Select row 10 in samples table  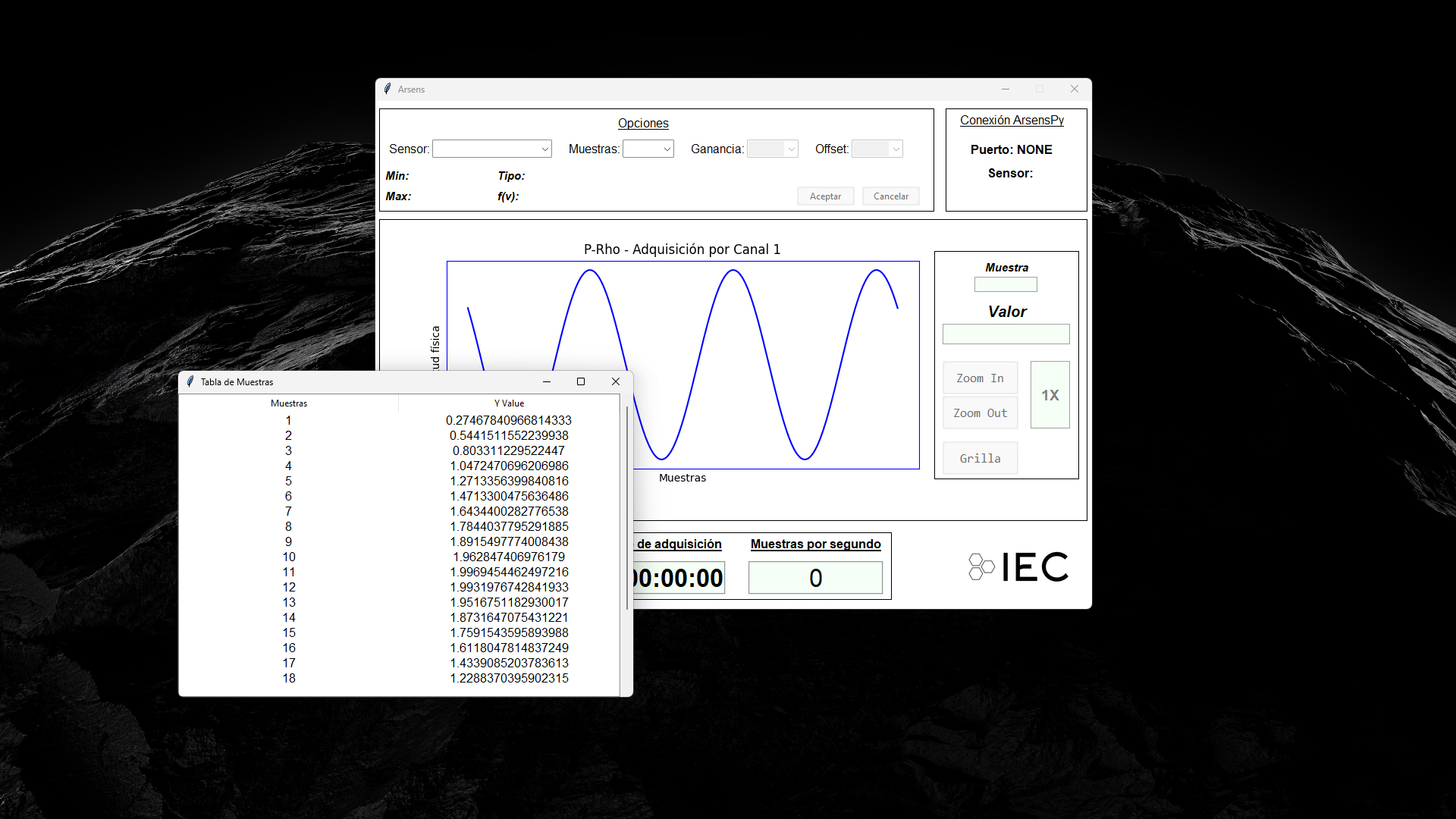(x=399, y=557)
